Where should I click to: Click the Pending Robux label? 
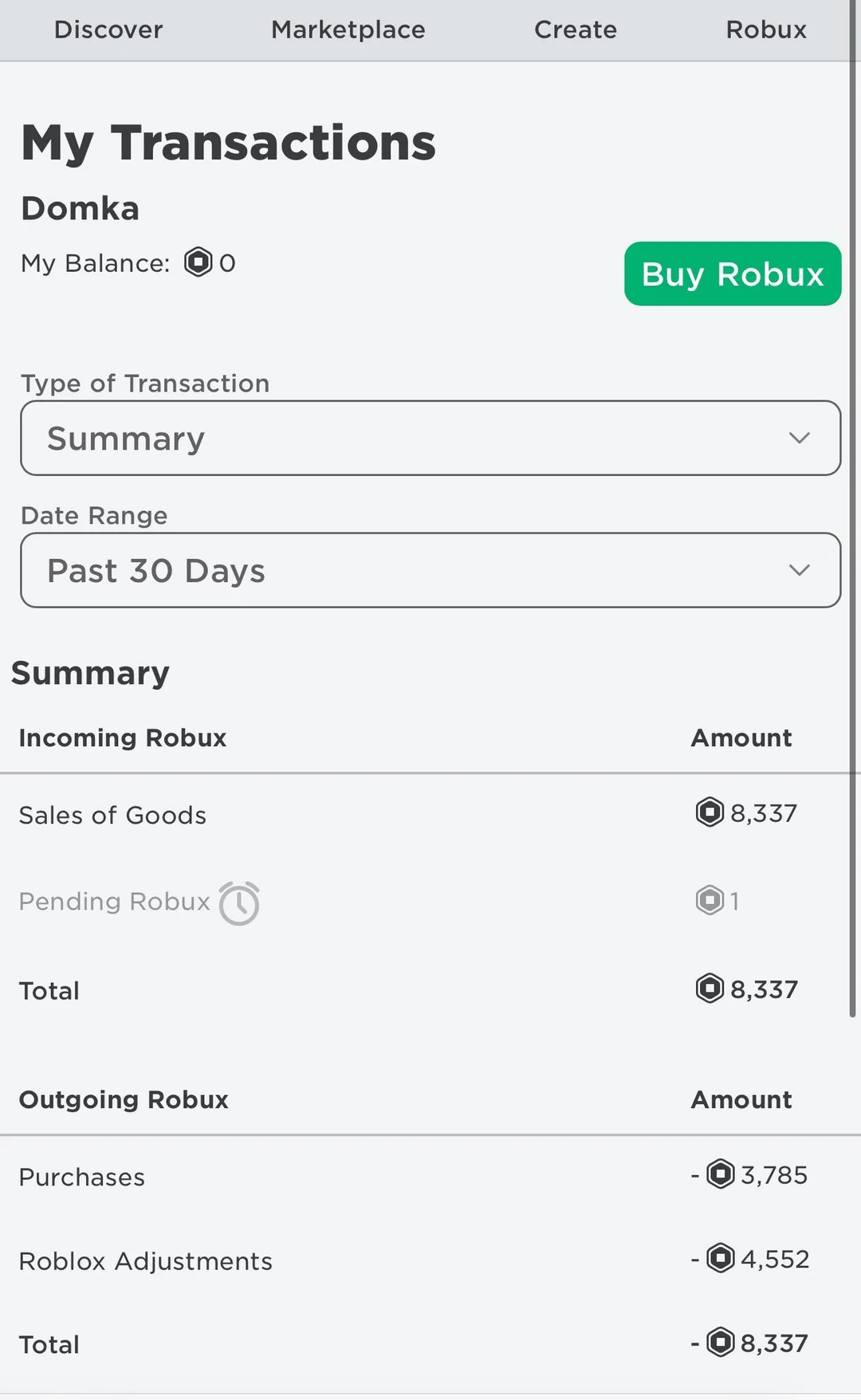(x=114, y=902)
